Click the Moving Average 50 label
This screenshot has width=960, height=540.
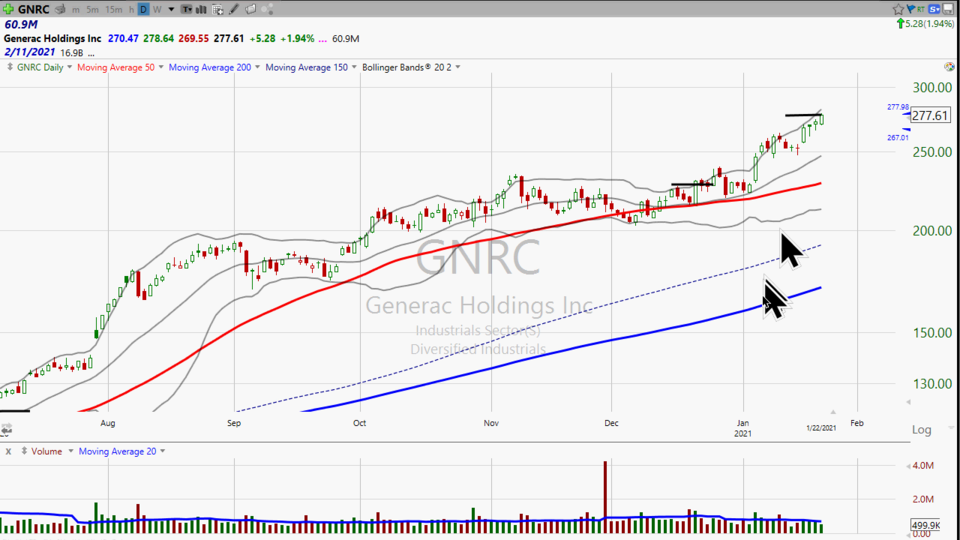coord(116,67)
